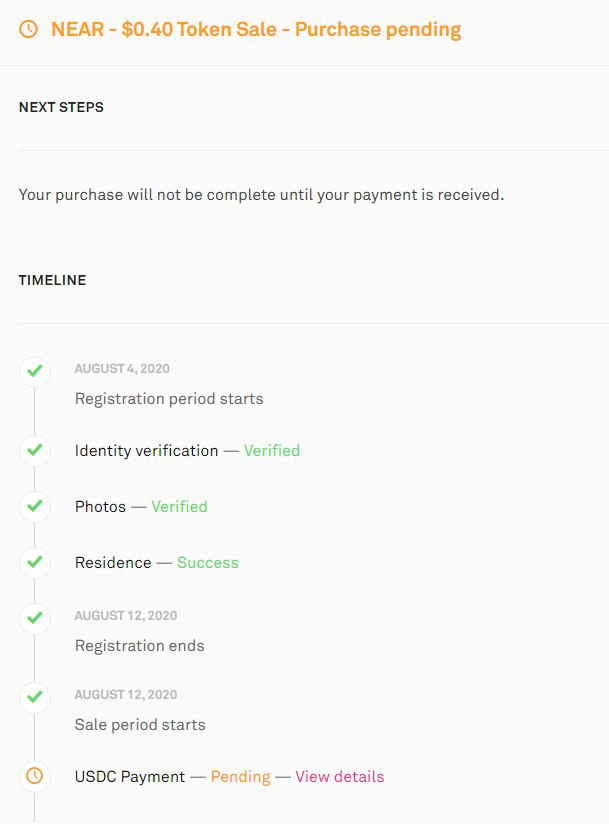Click the August 4, 2020 date marker
Screen dimensions: 609x824
click(122, 368)
